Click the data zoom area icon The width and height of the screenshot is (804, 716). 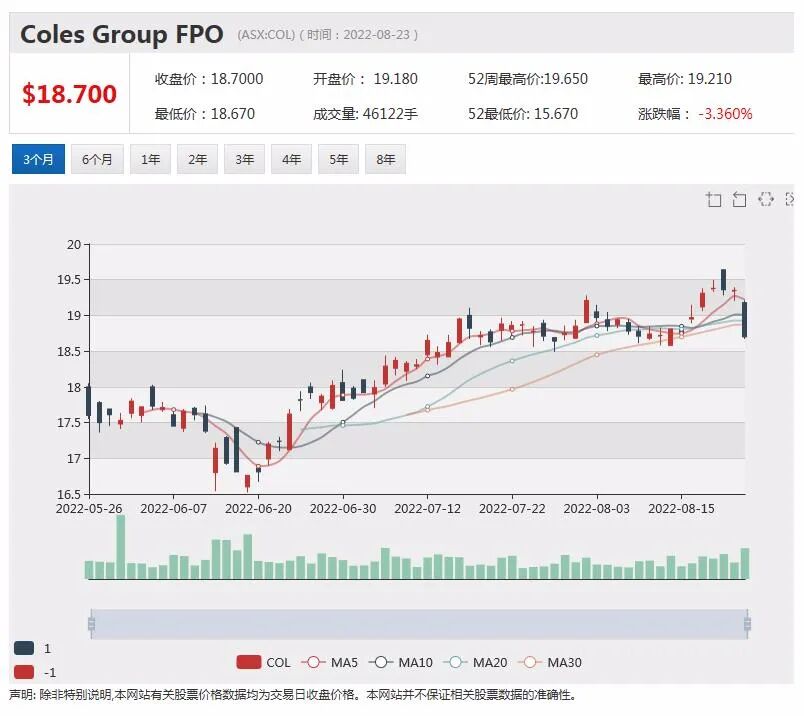[713, 199]
